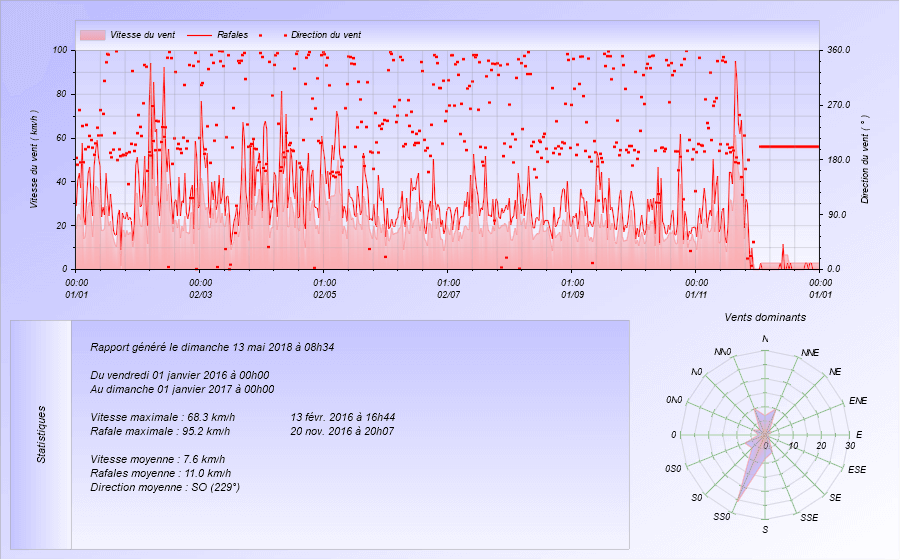Click the left vertical axis title Vitesse du vent (km/h)
This screenshot has height=560, width=900.
[34, 159]
